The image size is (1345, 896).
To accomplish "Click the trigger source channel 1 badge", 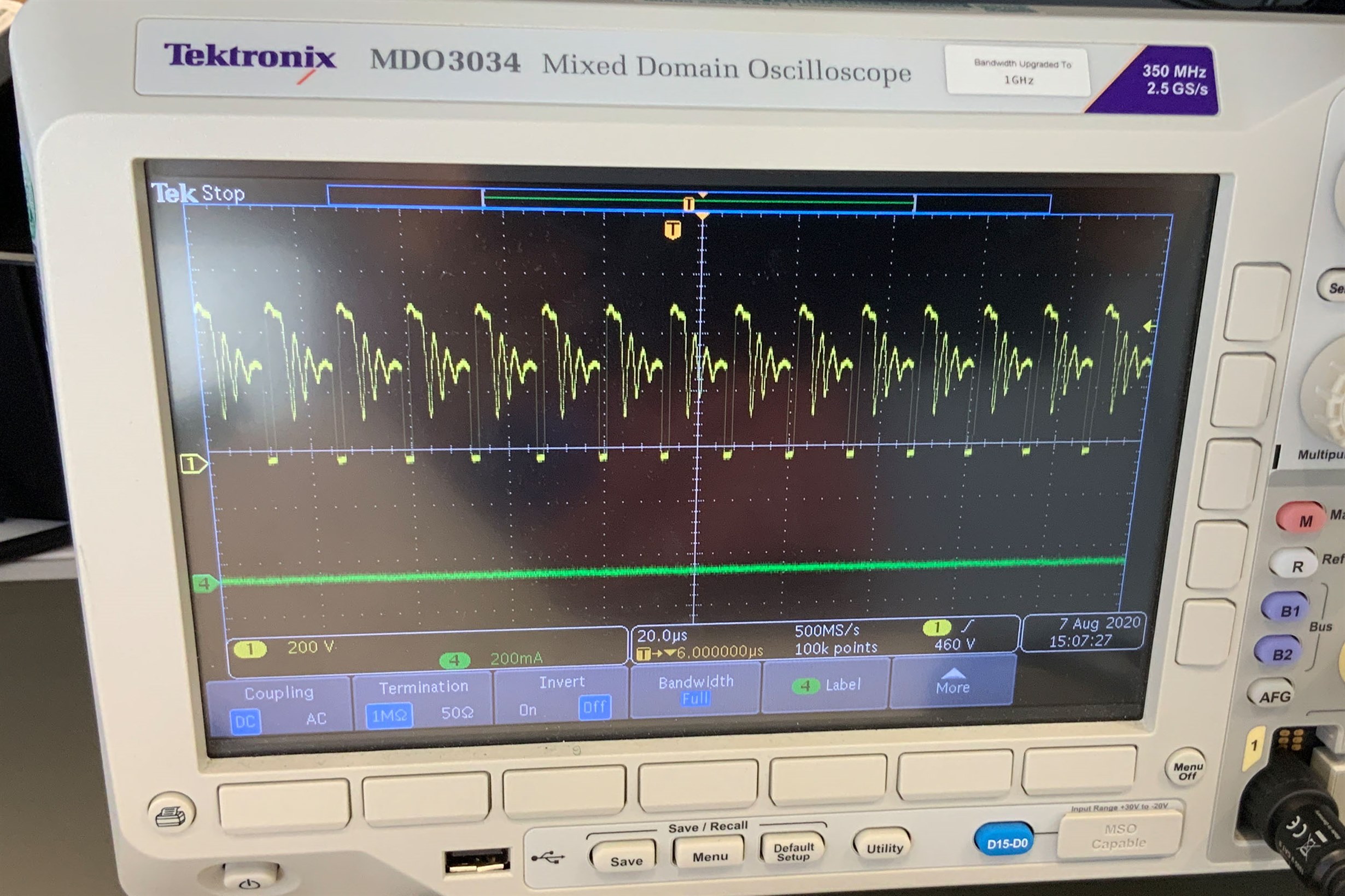I will click(937, 628).
